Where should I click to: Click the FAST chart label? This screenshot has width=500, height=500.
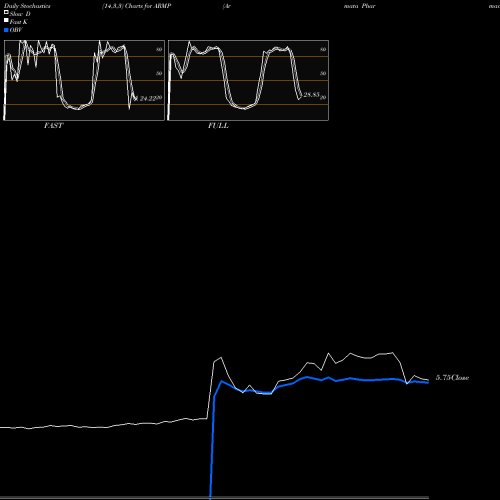pyautogui.click(x=53, y=125)
